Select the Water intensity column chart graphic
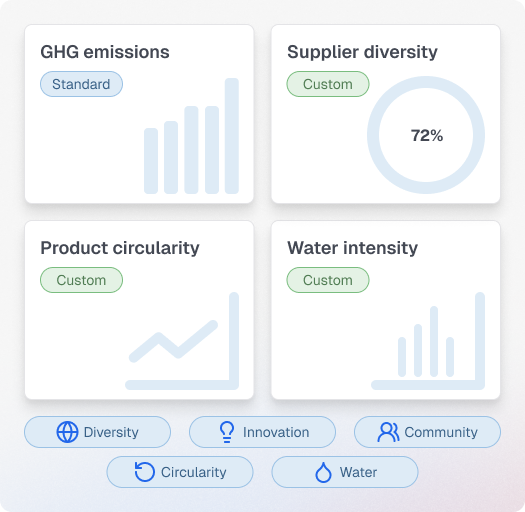The image size is (525, 512). pos(428,341)
